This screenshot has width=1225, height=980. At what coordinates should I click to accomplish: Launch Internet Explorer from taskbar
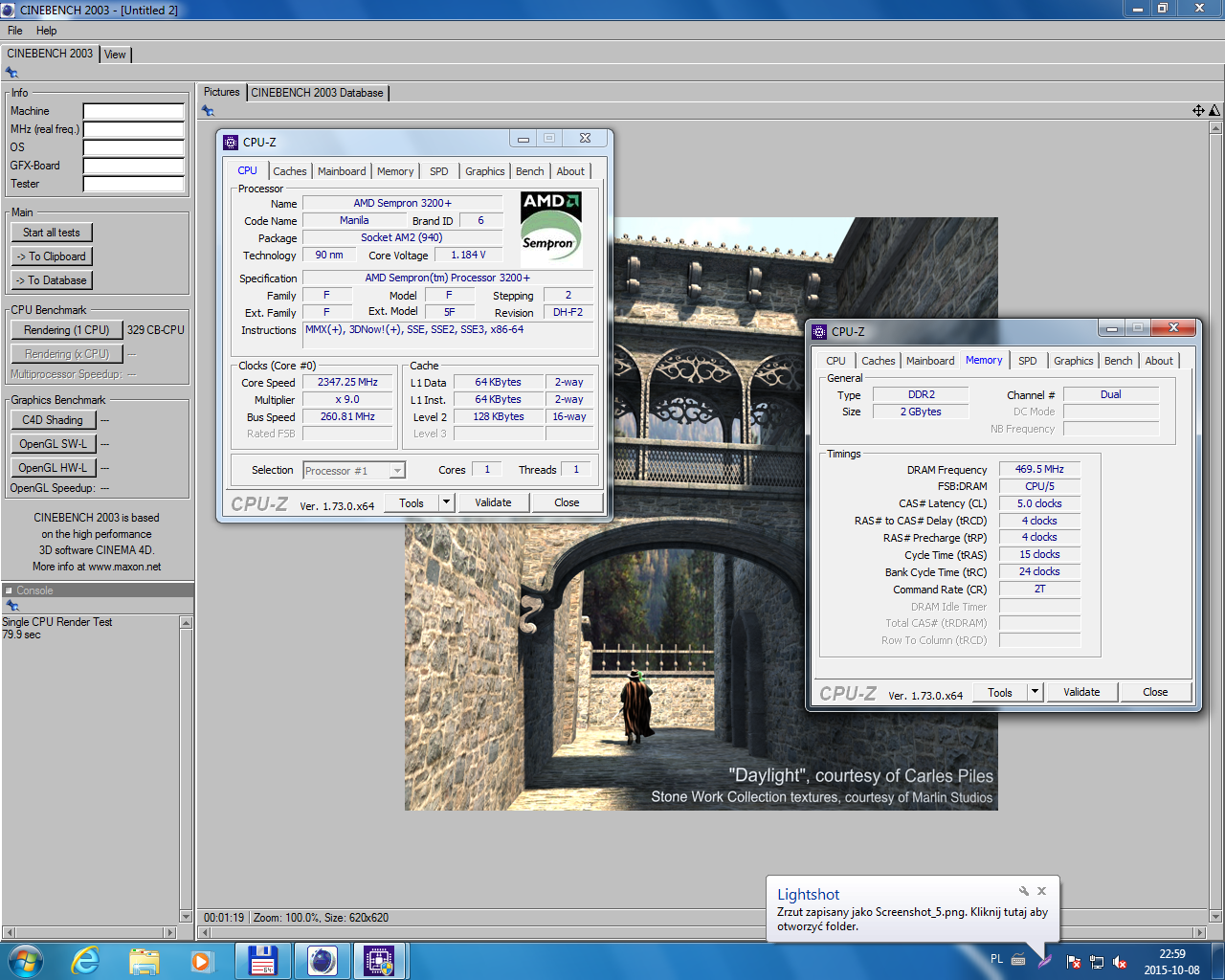click(x=86, y=961)
